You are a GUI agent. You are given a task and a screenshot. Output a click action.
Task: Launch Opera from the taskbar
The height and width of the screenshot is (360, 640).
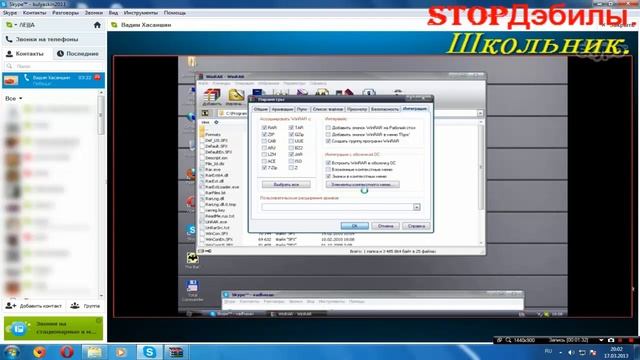(67, 352)
